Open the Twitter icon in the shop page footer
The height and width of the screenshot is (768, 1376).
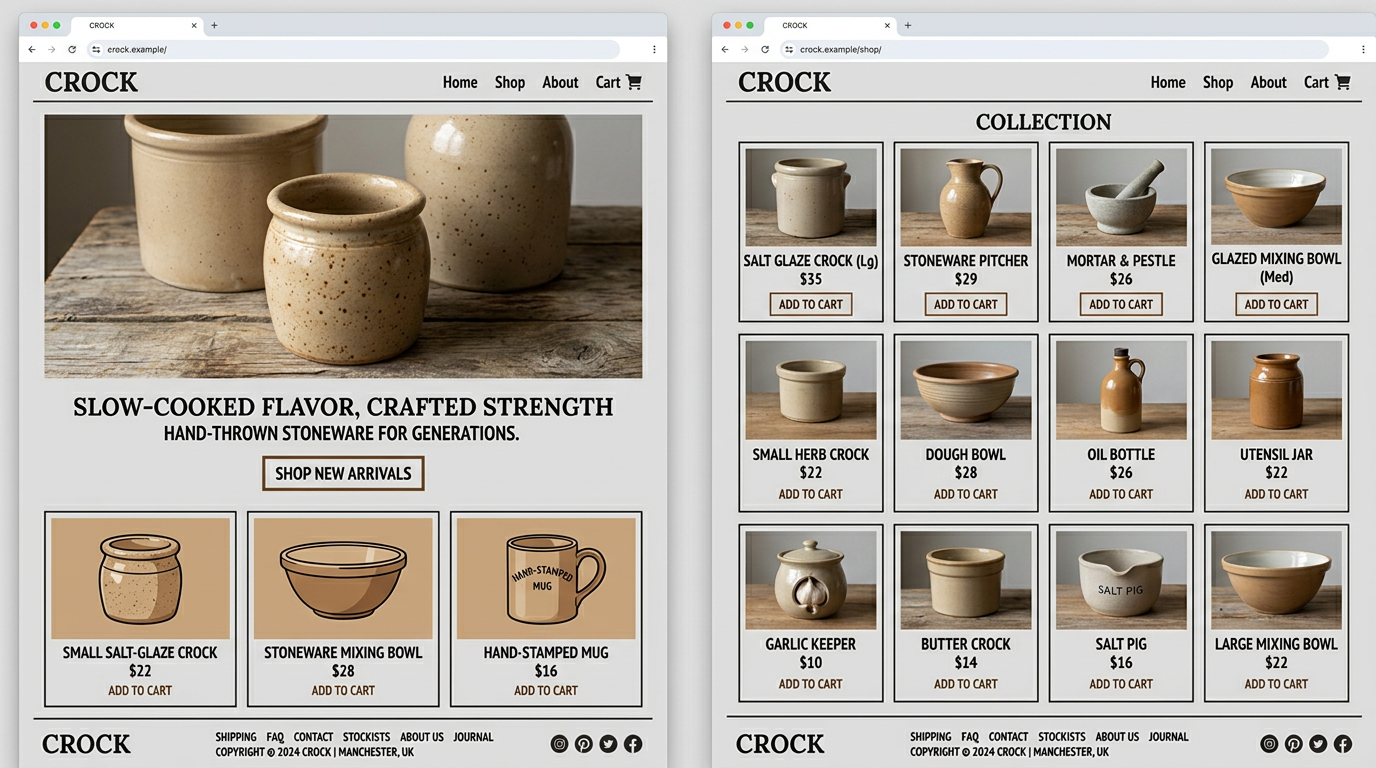click(x=1318, y=744)
